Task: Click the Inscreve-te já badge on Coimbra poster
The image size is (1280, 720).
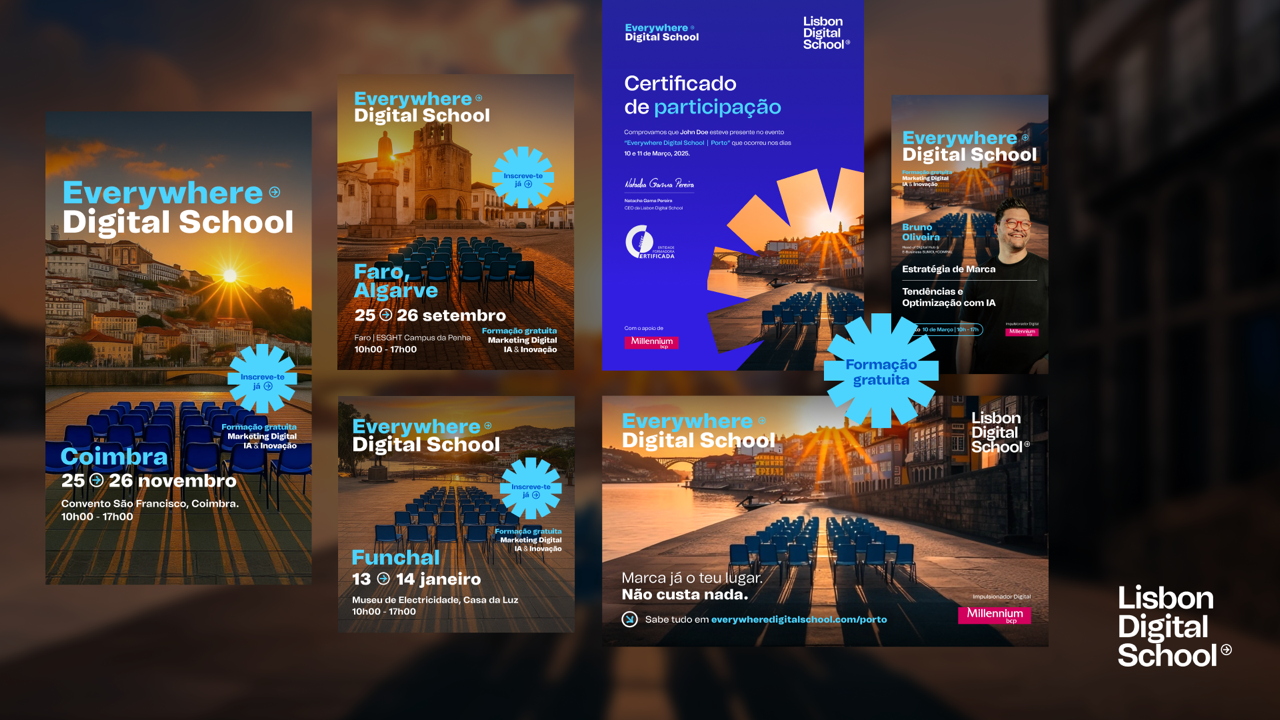Action: 262,380
